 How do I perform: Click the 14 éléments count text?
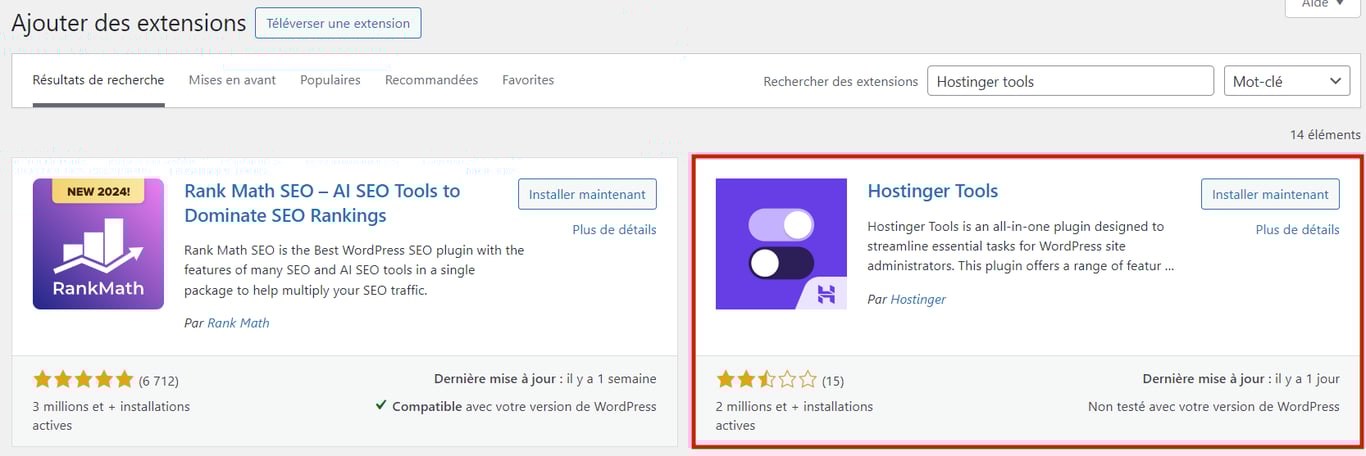pyautogui.click(x=1325, y=134)
